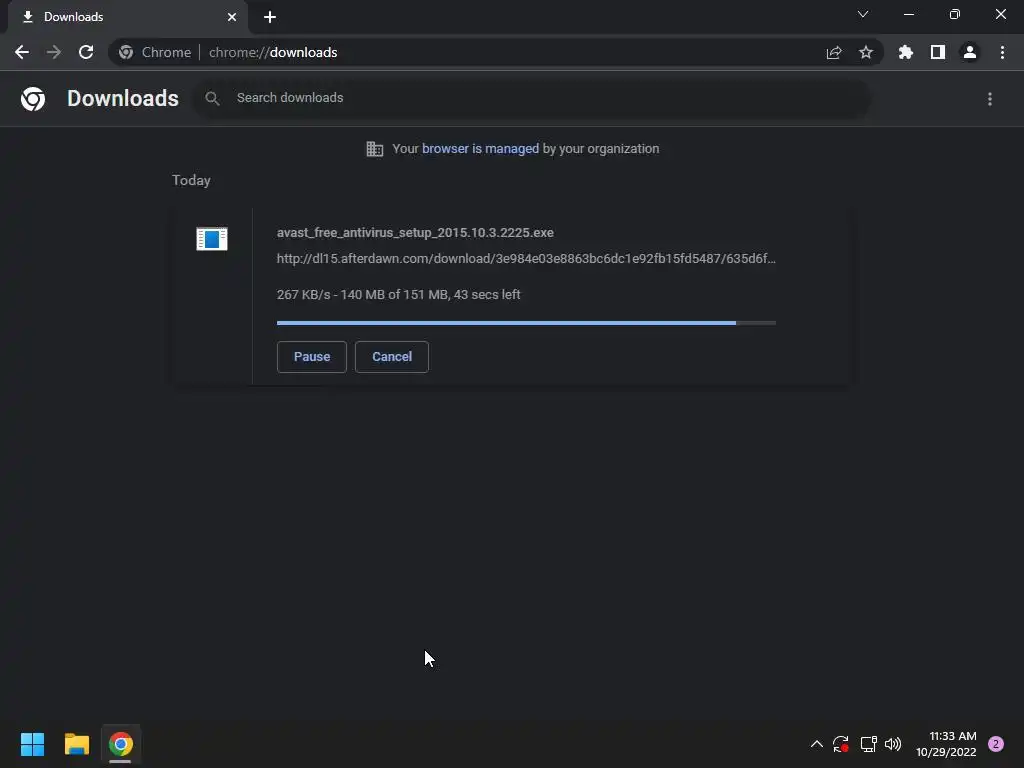Click the avast_free_antivirus_setup file name

click(x=415, y=233)
